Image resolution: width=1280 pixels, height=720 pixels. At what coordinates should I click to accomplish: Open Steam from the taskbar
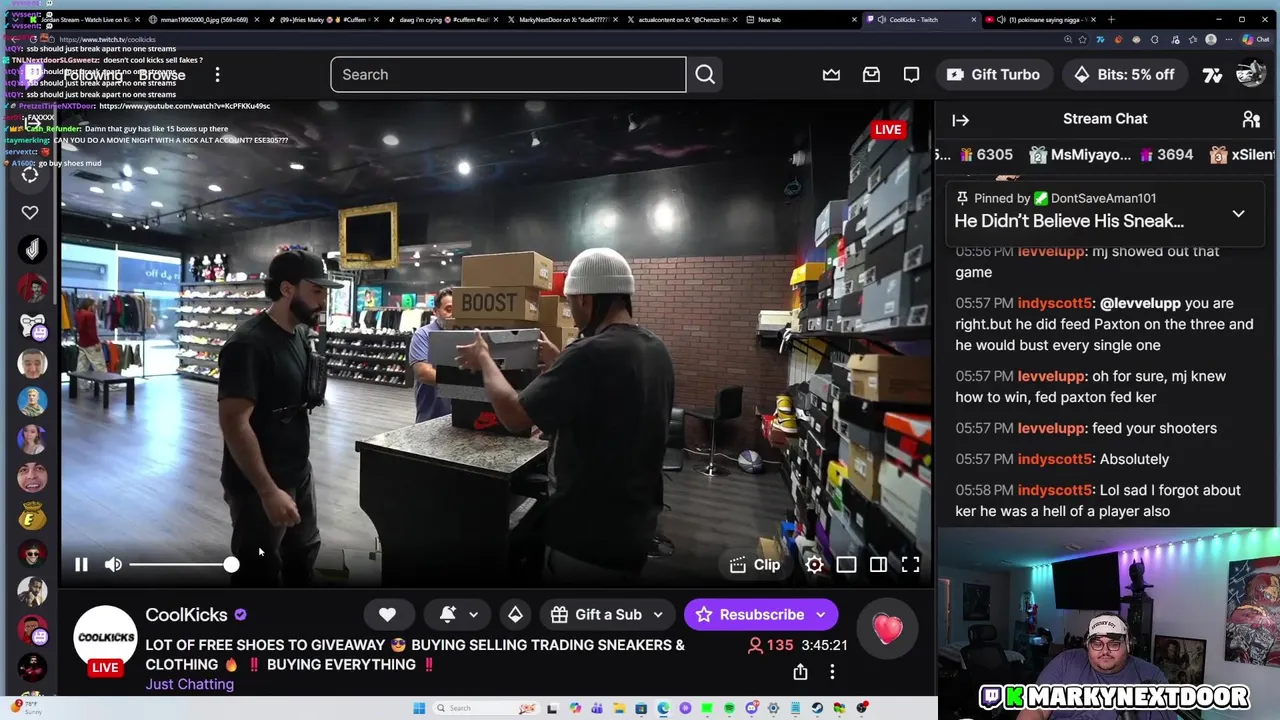coord(817,708)
